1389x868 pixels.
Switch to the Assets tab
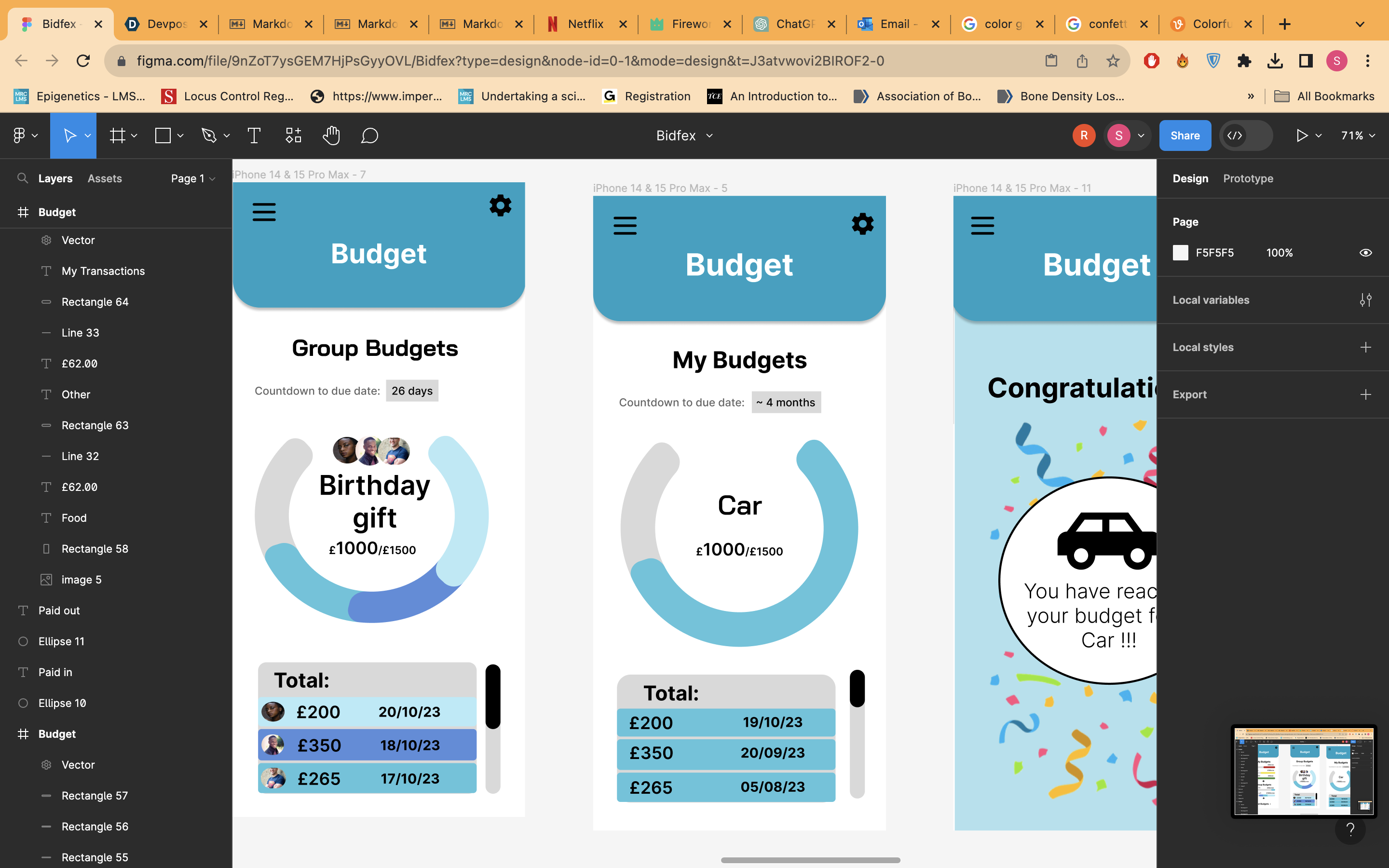coord(105,178)
